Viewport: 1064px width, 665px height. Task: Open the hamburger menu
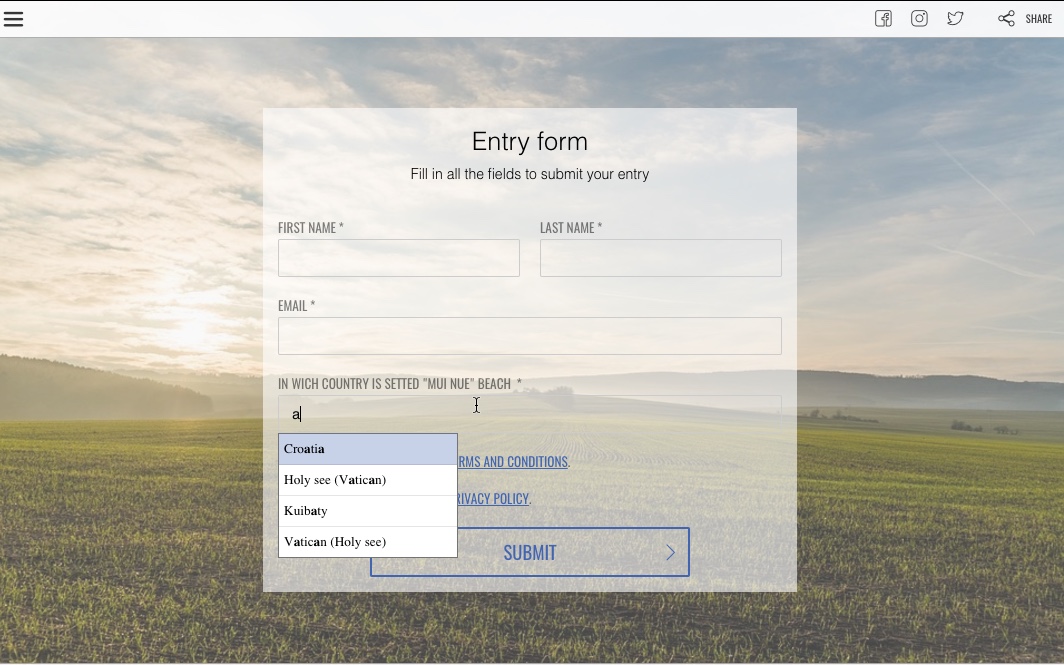point(14,19)
